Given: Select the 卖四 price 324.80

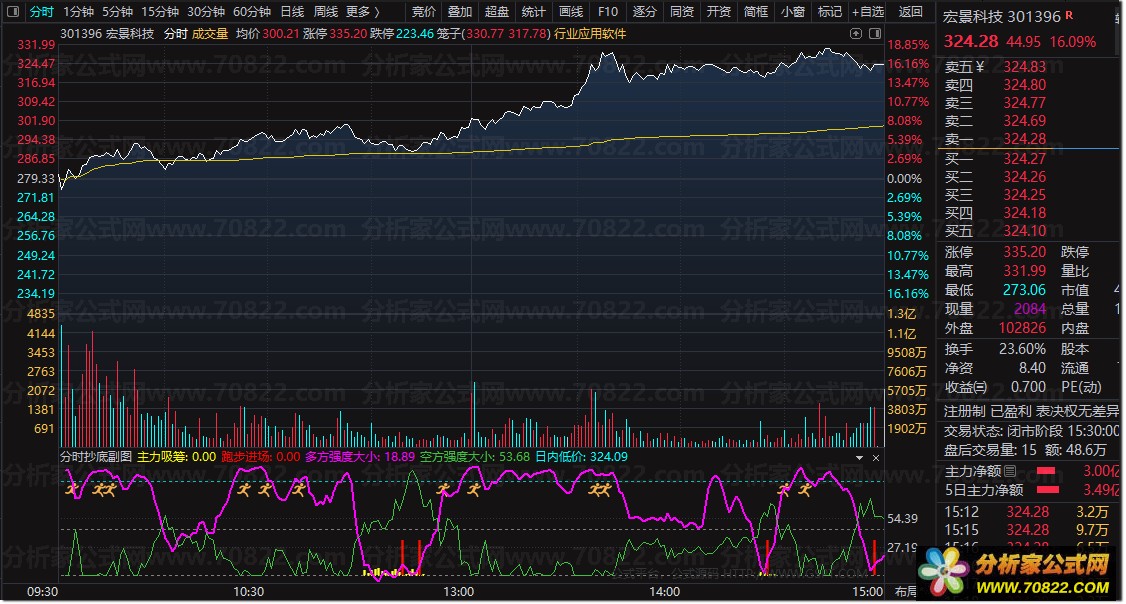Looking at the screenshot, I should 1025,85.
